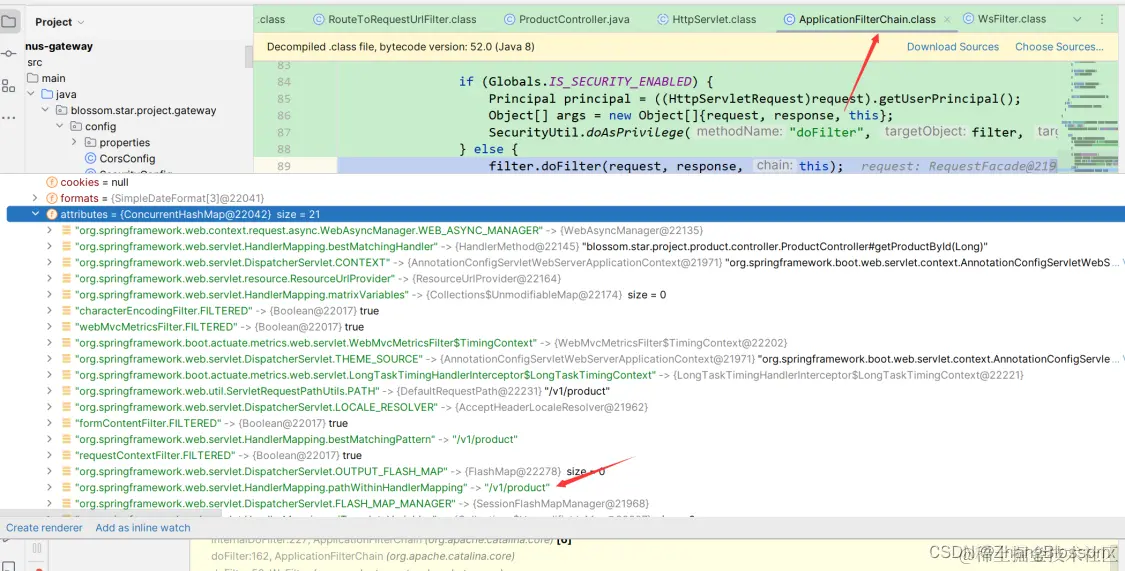Click the map entry icon beside LOCALE_RESOLVER
Screen dimensions: 1125x571
66,407
